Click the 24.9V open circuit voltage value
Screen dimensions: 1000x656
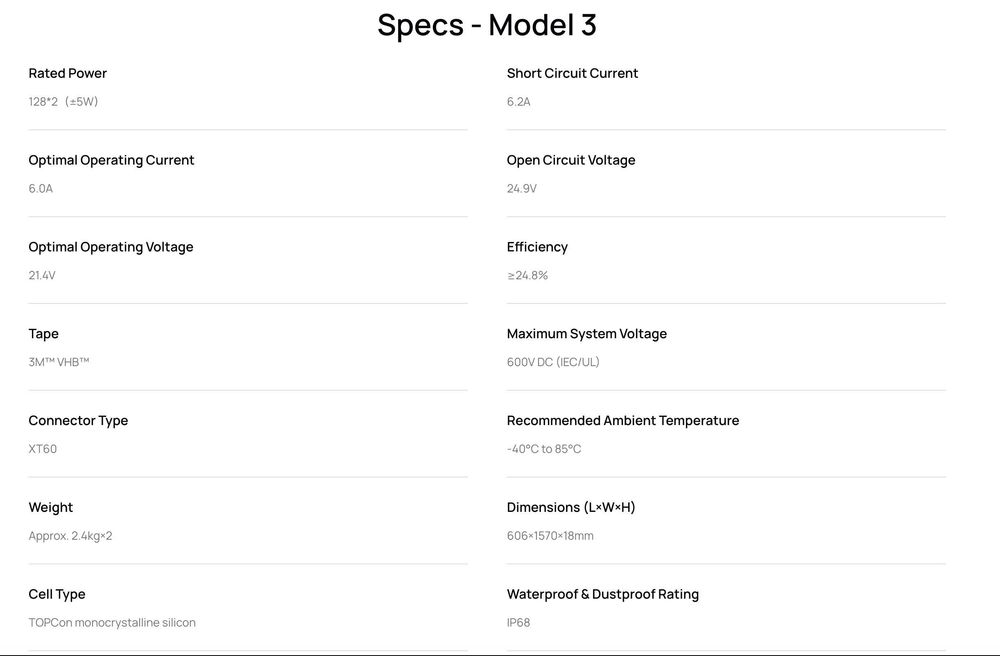(x=522, y=188)
